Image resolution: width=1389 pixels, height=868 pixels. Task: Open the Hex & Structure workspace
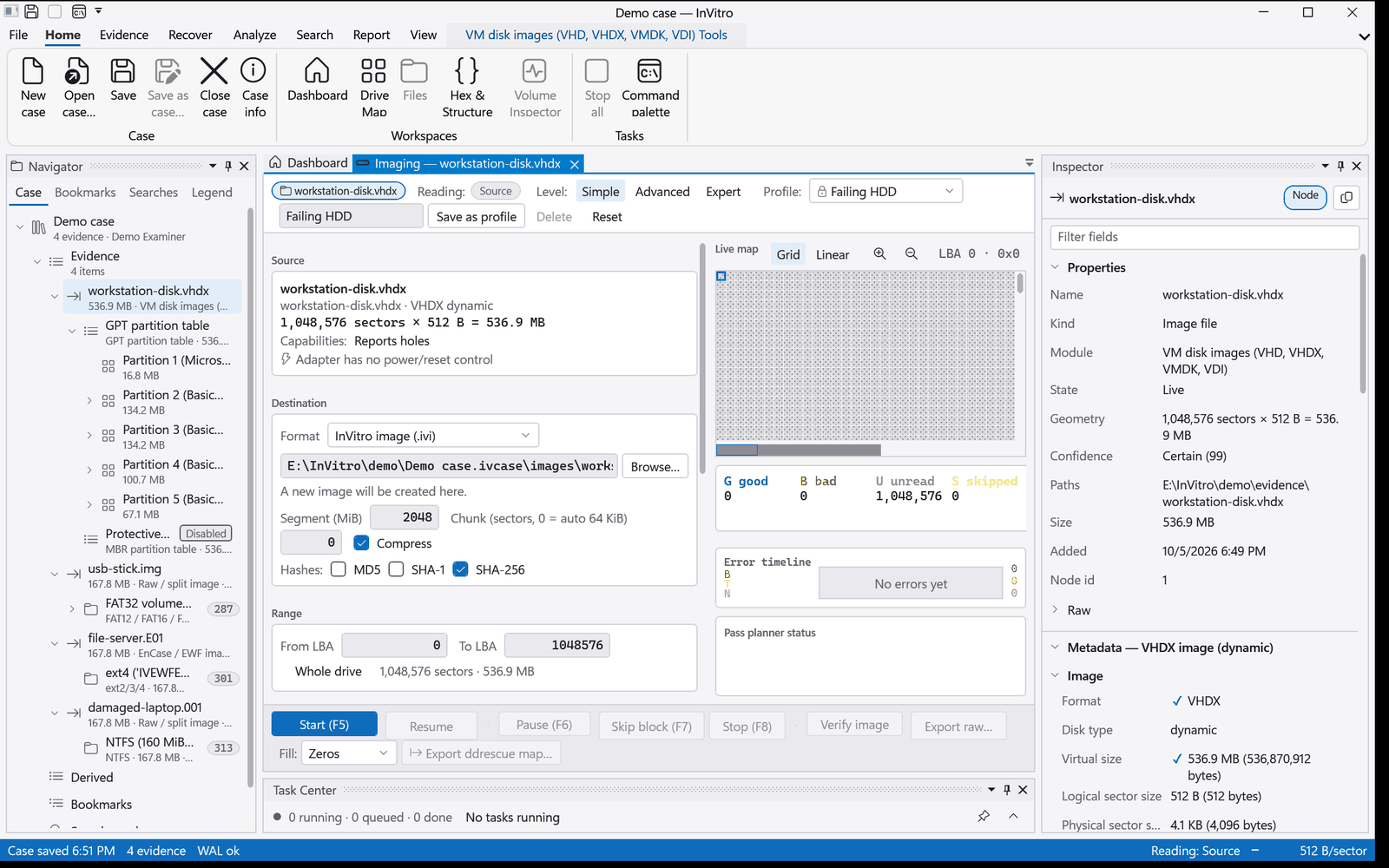pyautogui.click(x=467, y=87)
